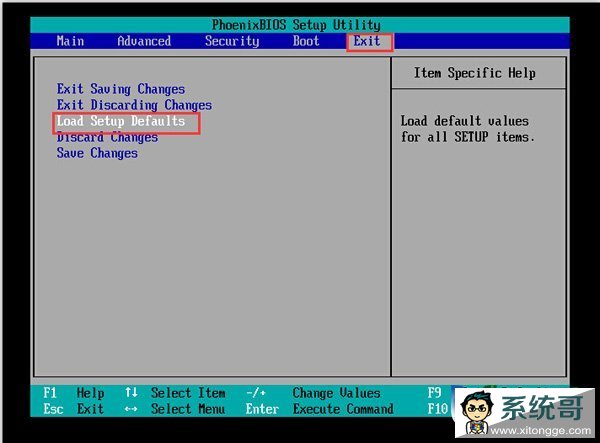Click the -/+ Change Values hint

[313, 393]
